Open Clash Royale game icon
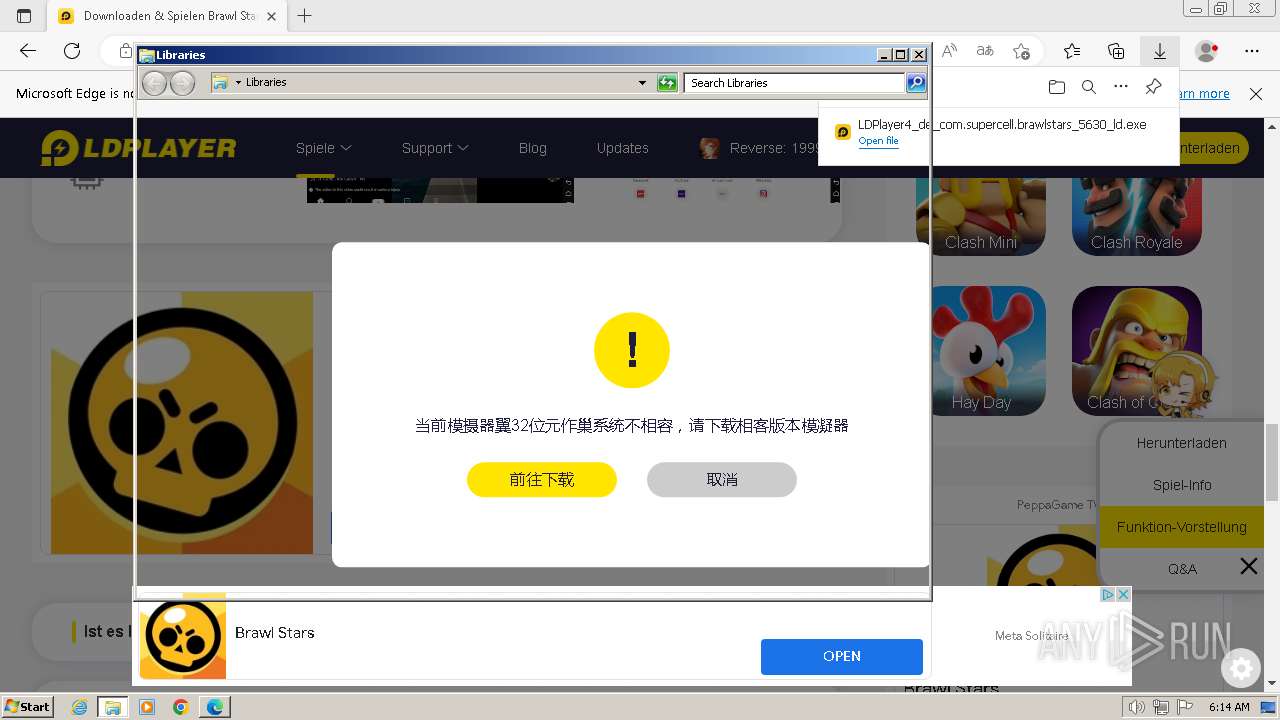The height and width of the screenshot is (720, 1280). point(1136,216)
